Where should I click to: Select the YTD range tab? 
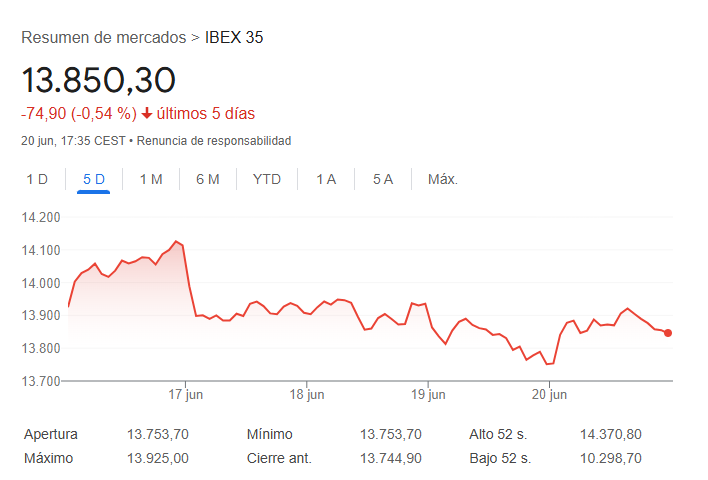click(x=267, y=179)
